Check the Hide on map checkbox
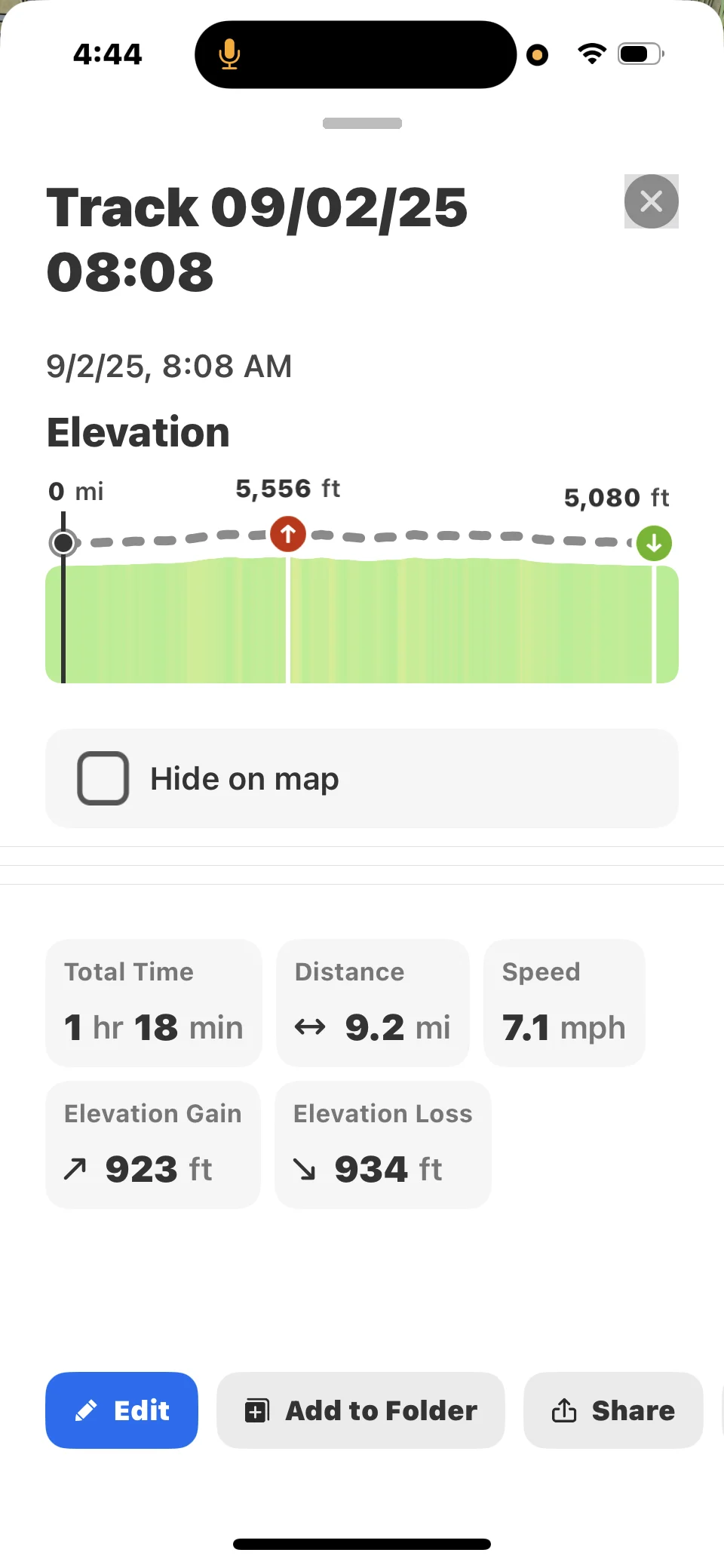 coord(103,778)
